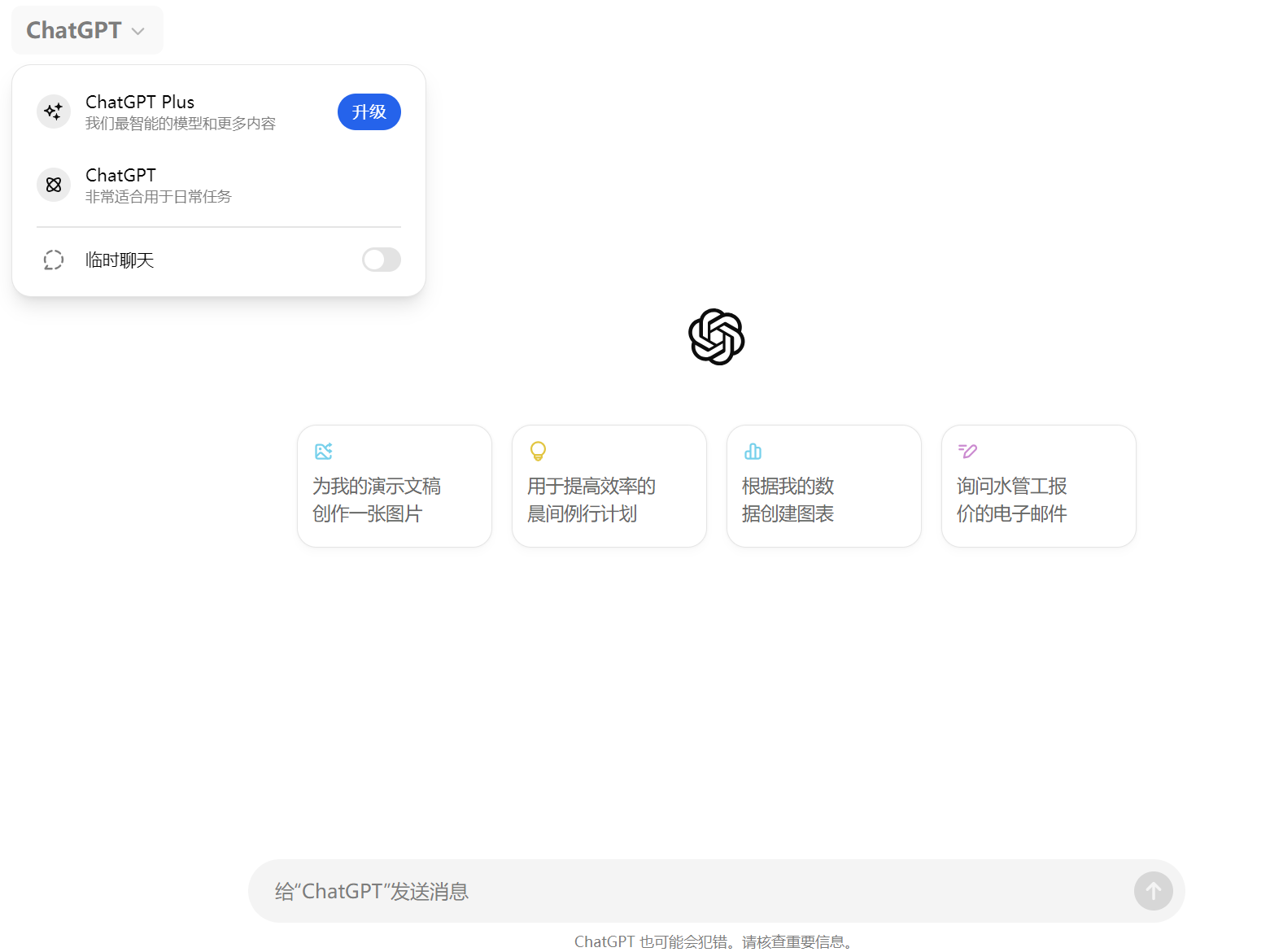The height and width of the screenshot is (952, 1270).
Task: Click the image icon on the presentation card
Action: click(324, 451)
